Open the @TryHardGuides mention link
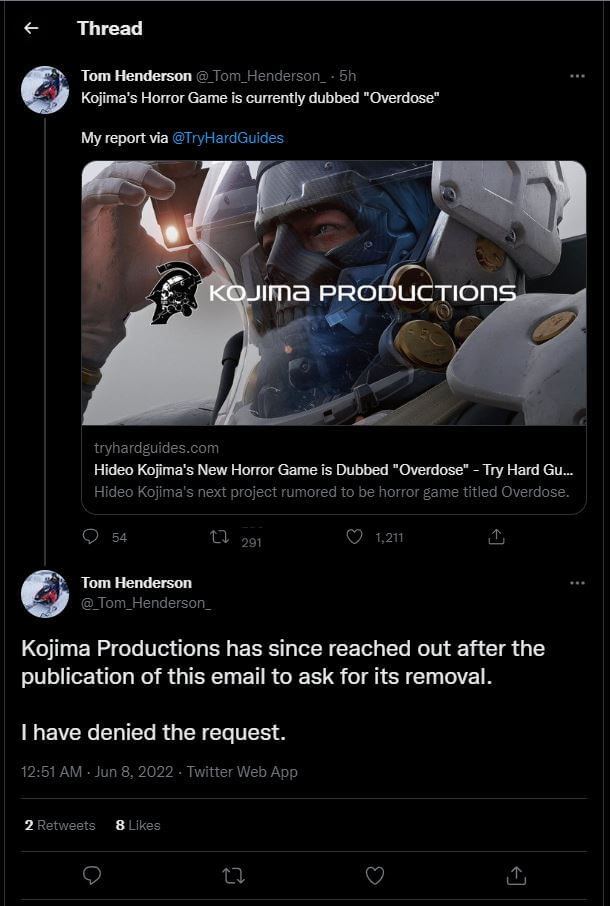The width and height of the screenshot is (610, 906). tap(228, 138)
